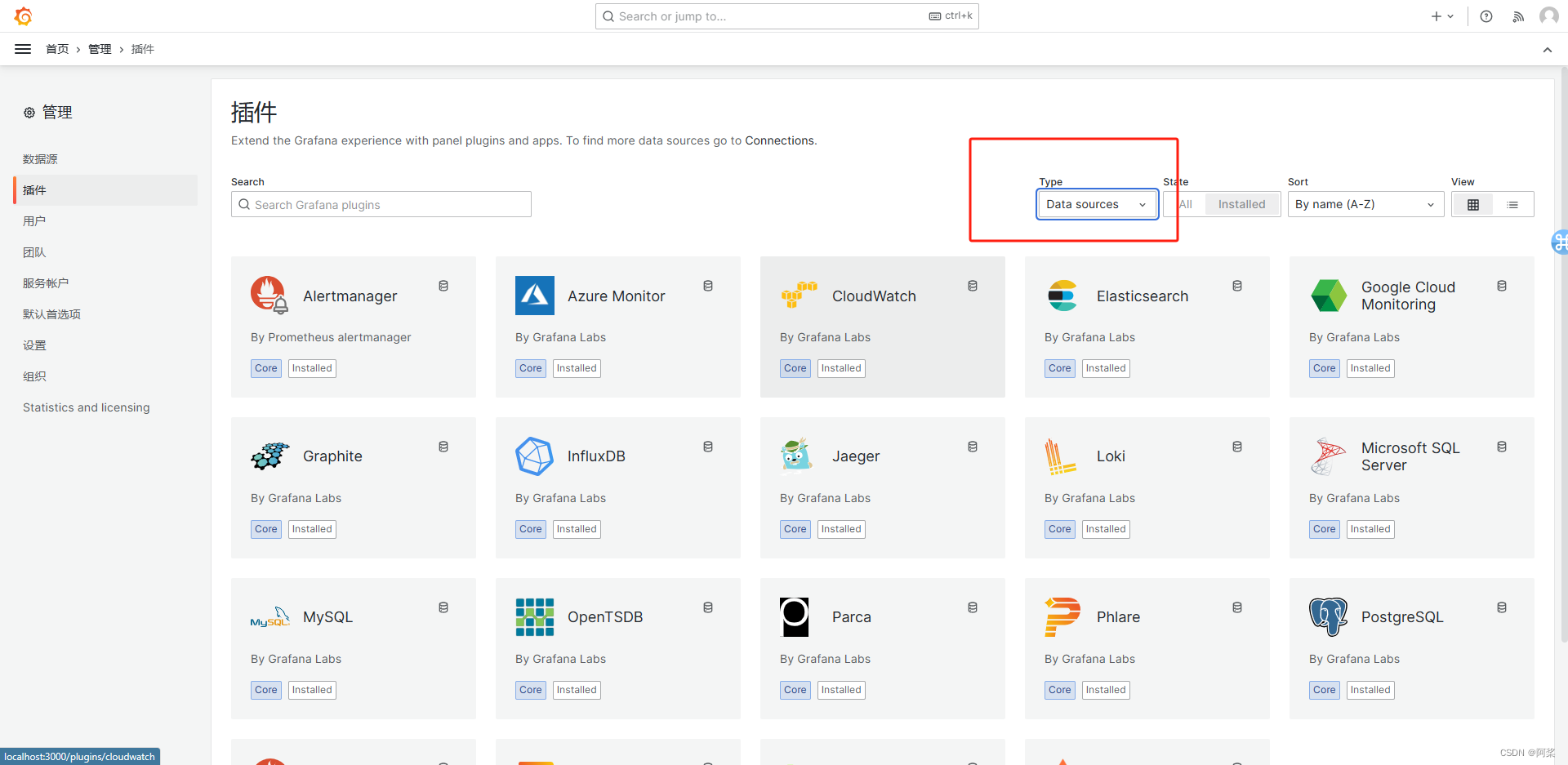The image size is (1568, 765).
Task: Click the Parca plugin logo
Action: 795,617
